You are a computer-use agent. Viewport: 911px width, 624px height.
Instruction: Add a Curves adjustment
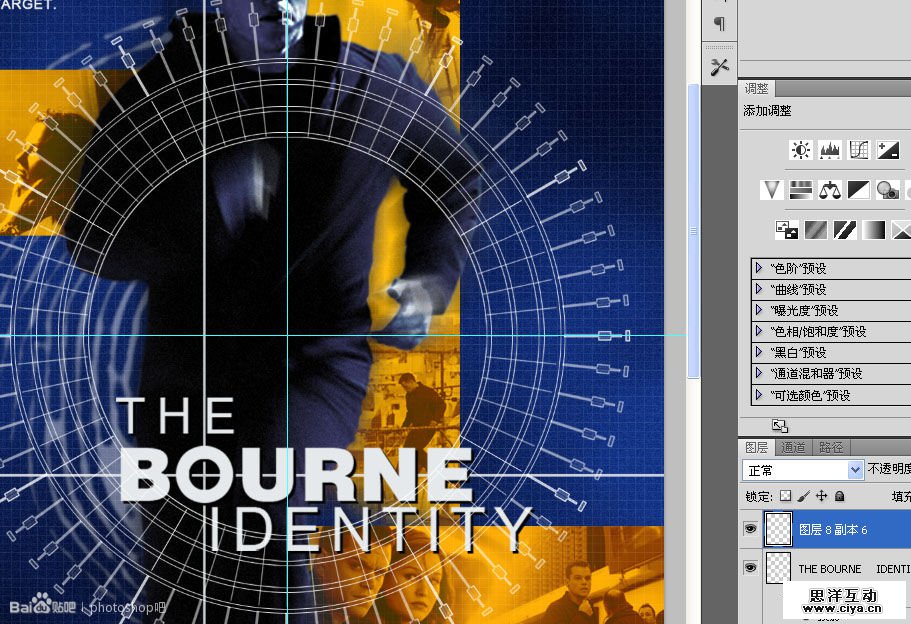(x=859, y=150)
